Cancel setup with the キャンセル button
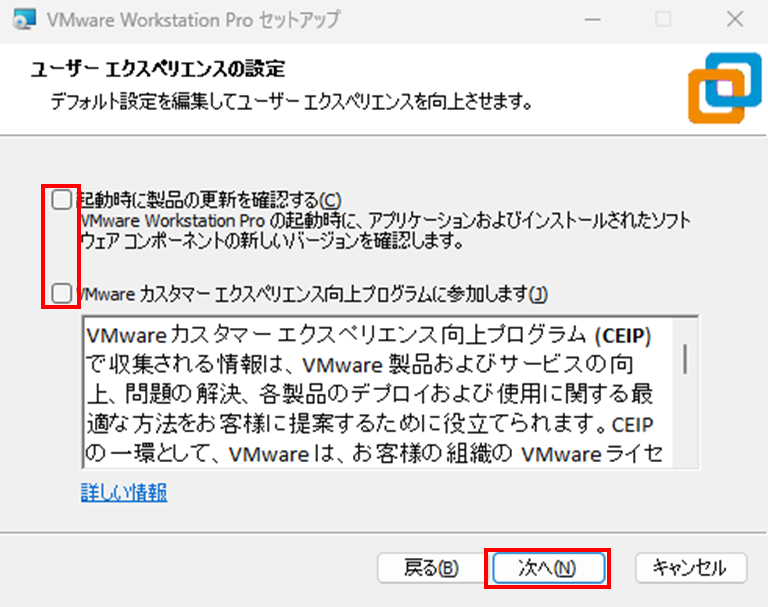The image size is (768, 607). tap(689, 568)
